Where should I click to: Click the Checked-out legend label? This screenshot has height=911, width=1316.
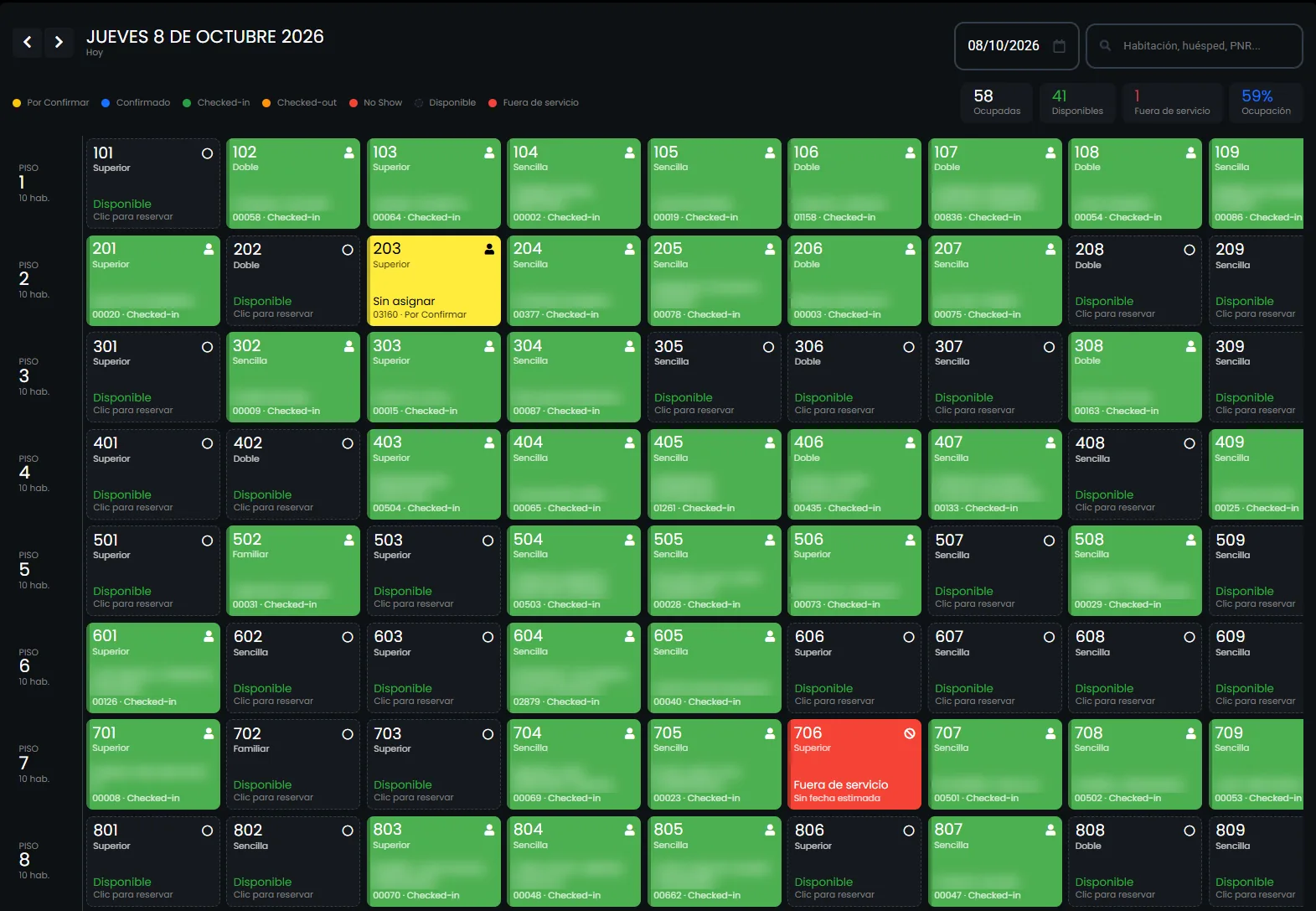(x=307, y=103)
